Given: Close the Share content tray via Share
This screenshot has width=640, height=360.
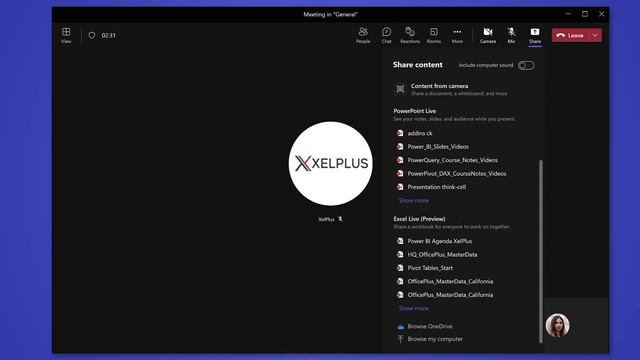Looking at the screenshot, I should [535, 35].
